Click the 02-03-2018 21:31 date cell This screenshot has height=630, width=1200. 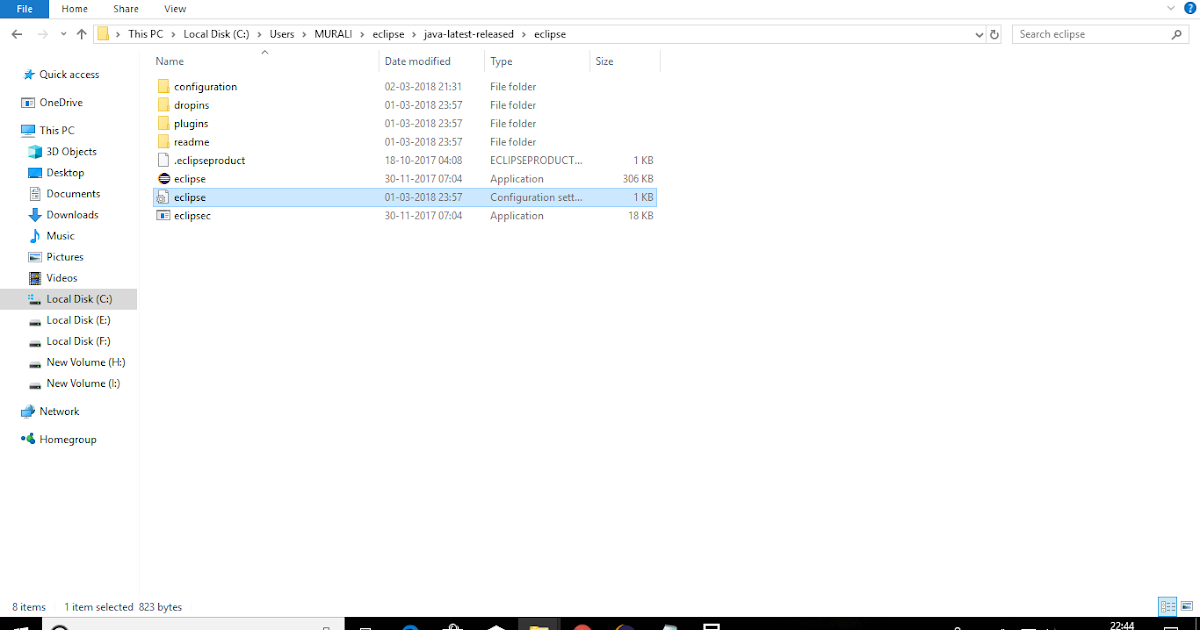tap(423, 87)
